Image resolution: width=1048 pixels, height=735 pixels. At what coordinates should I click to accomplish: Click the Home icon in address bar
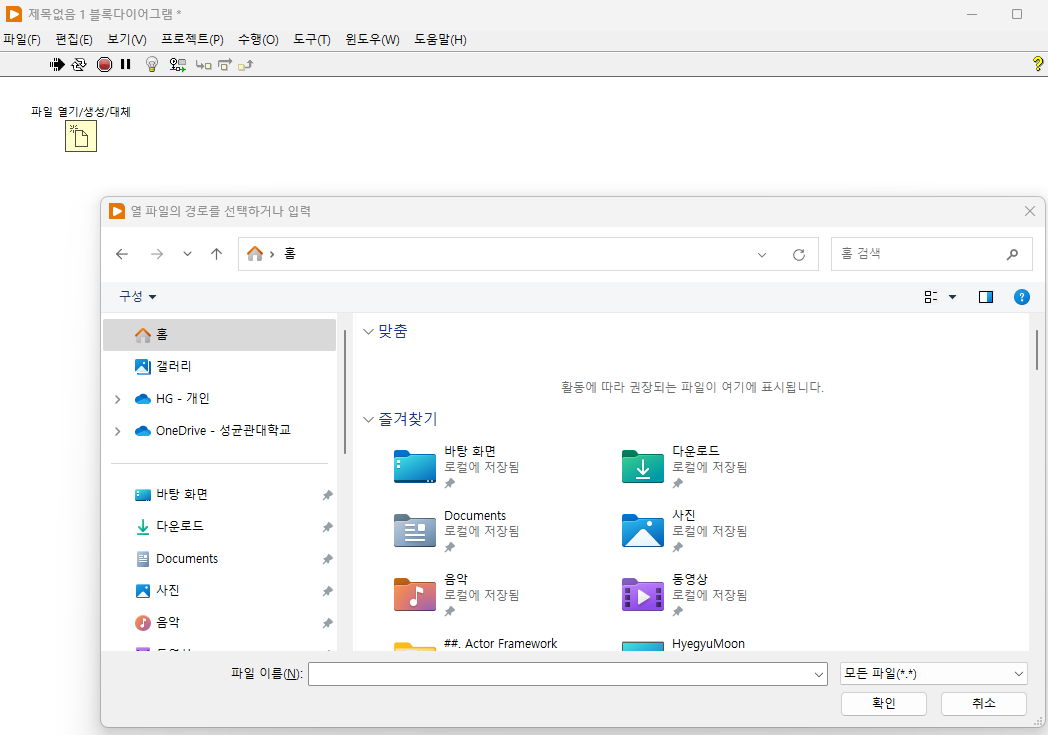point(255,254)
